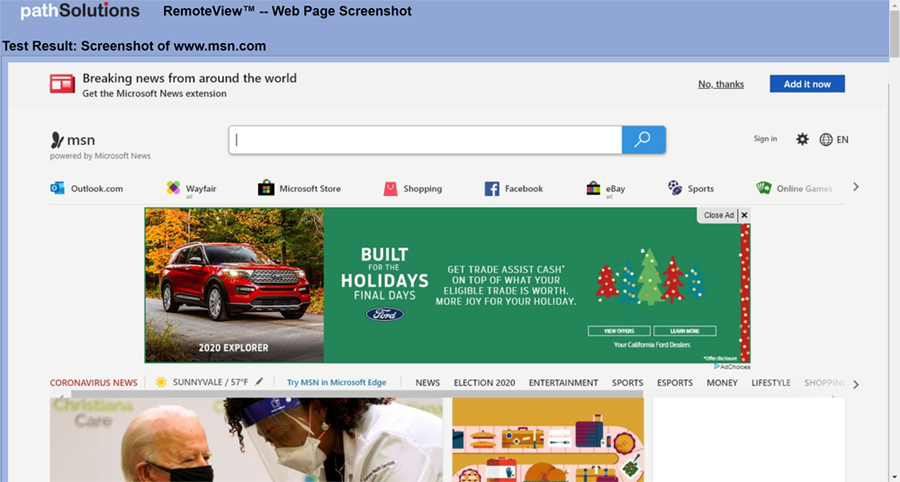Click the No, thanks link
Image resolution: width=900 pixels, height=482 pixels.
tap(721, 84)
